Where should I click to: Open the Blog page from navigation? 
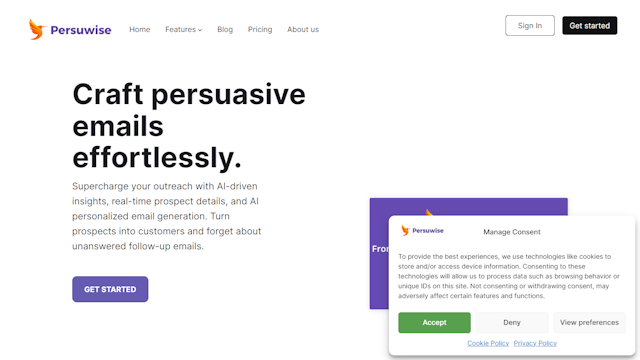point(225,29)
